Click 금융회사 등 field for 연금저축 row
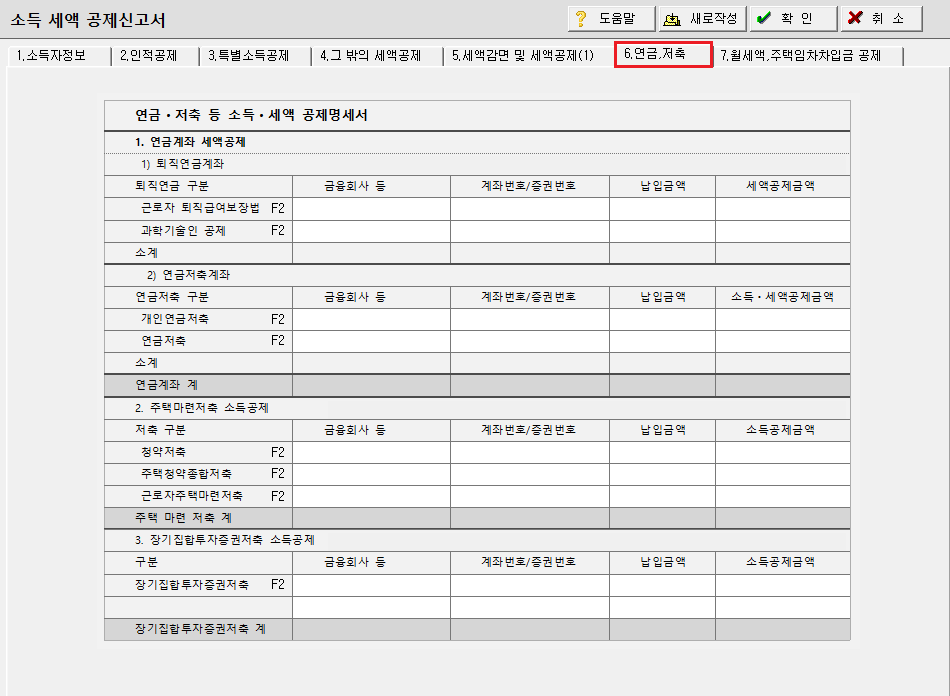 pos(371,342)
